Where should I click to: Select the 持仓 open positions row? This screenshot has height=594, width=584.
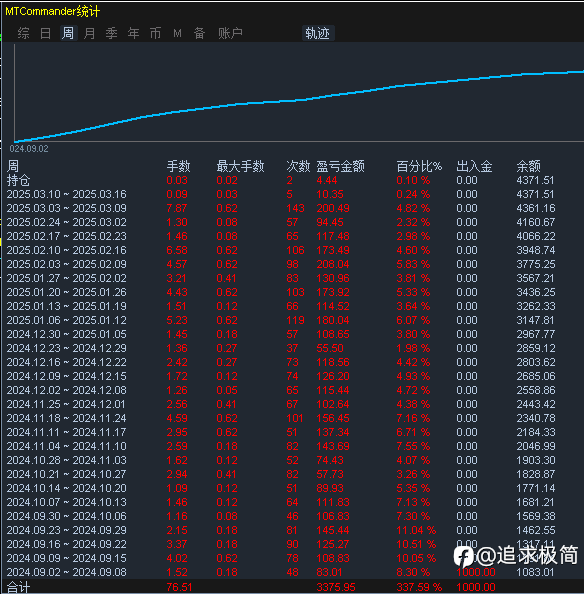(x=292, y=180)
